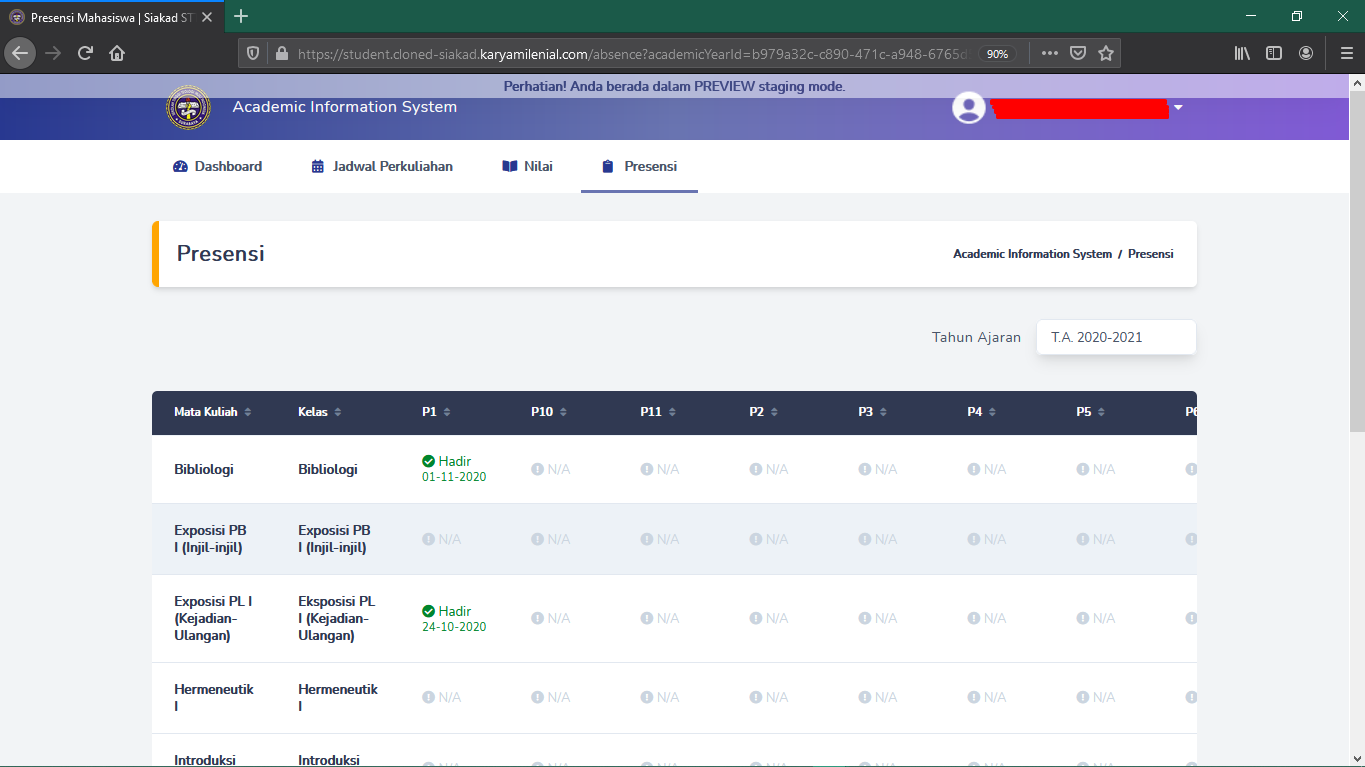Select the Presensi navigation tab
The image size is (1365, 767).
tap(639, 166)
